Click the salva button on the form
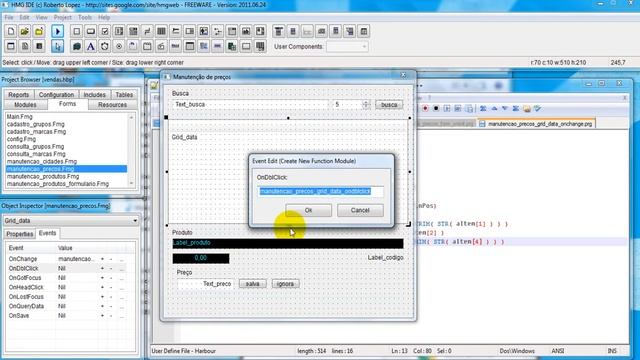The image size is (640, 360). (x=252, y=284)
